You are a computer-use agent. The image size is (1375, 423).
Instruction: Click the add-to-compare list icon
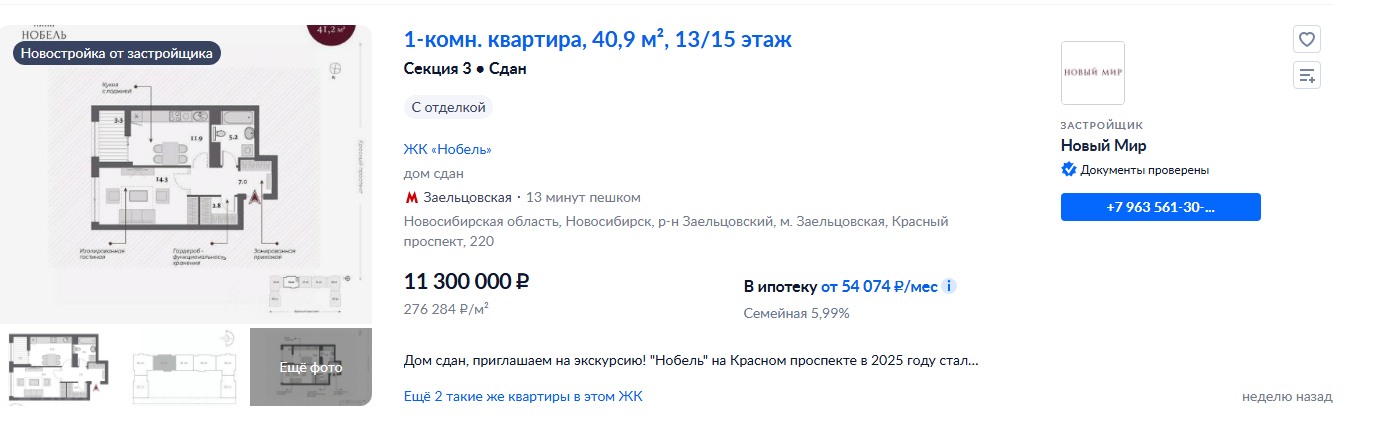(1307, 75)
